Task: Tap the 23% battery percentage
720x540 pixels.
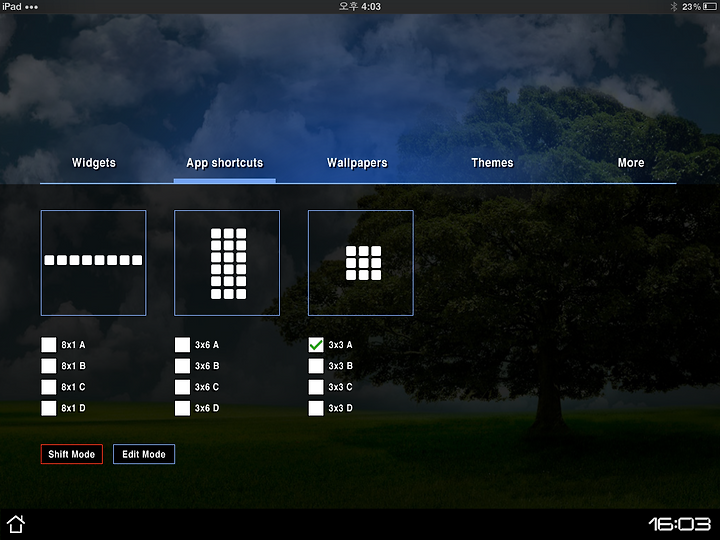Action: 691,6
